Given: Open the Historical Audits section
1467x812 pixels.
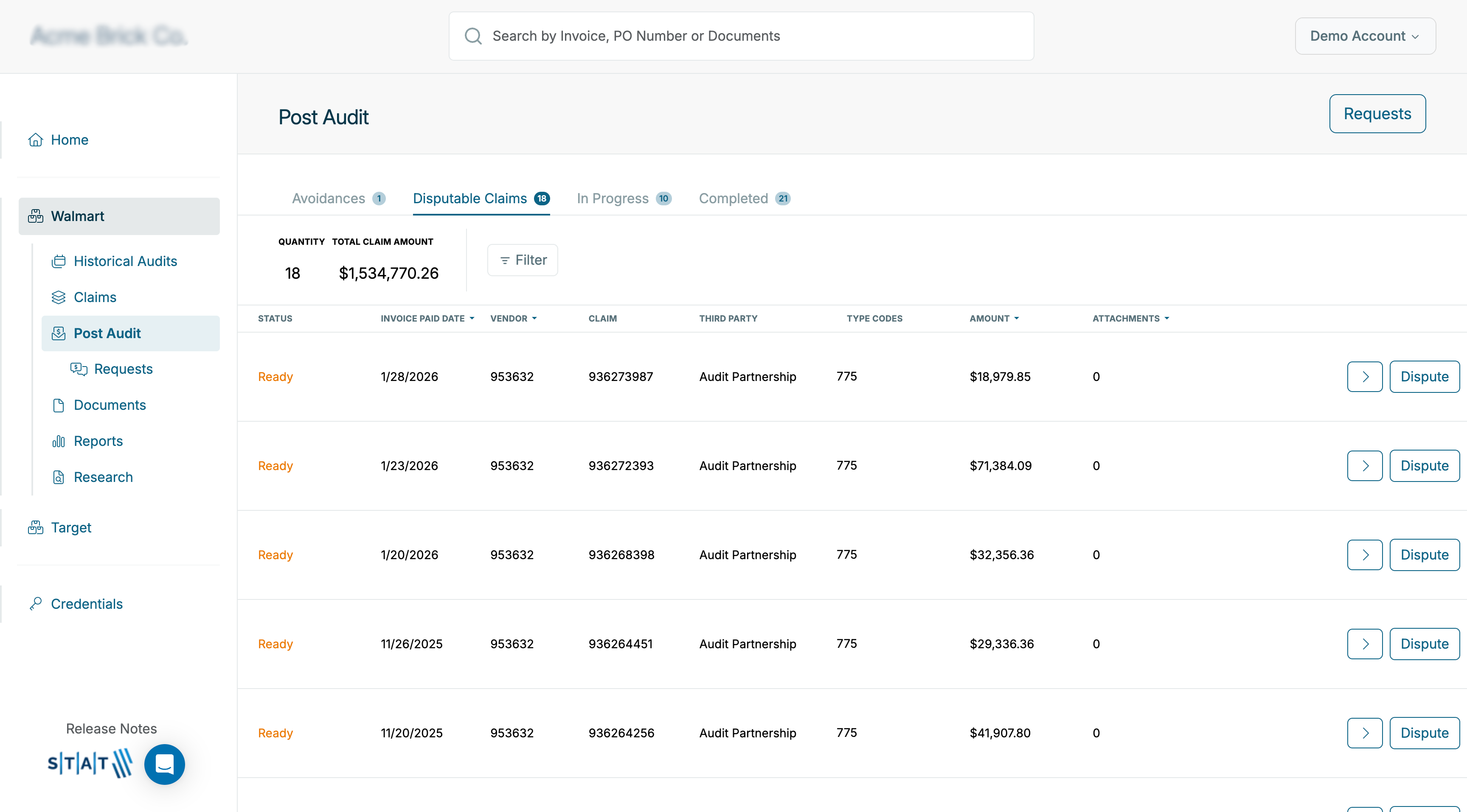Looking at the screenshot, I should point(125,260).
